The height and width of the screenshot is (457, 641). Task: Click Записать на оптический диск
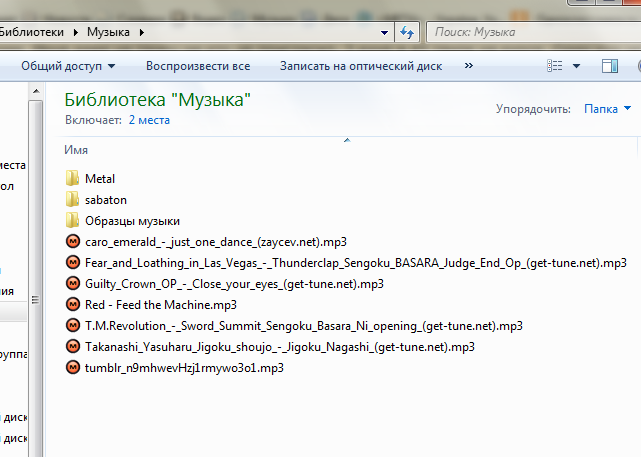pos(361,66)
